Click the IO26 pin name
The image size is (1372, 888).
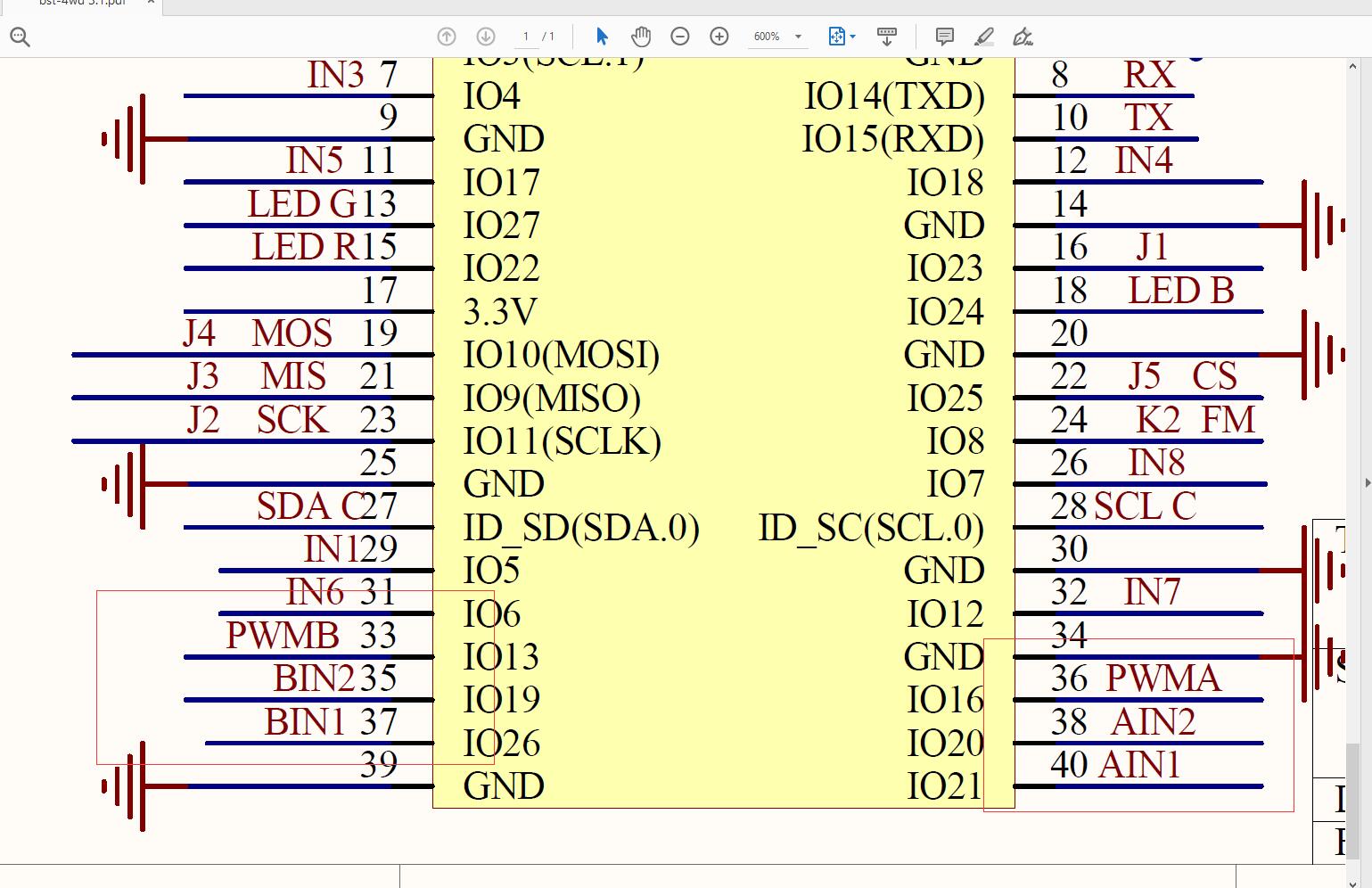click(502, 744)
